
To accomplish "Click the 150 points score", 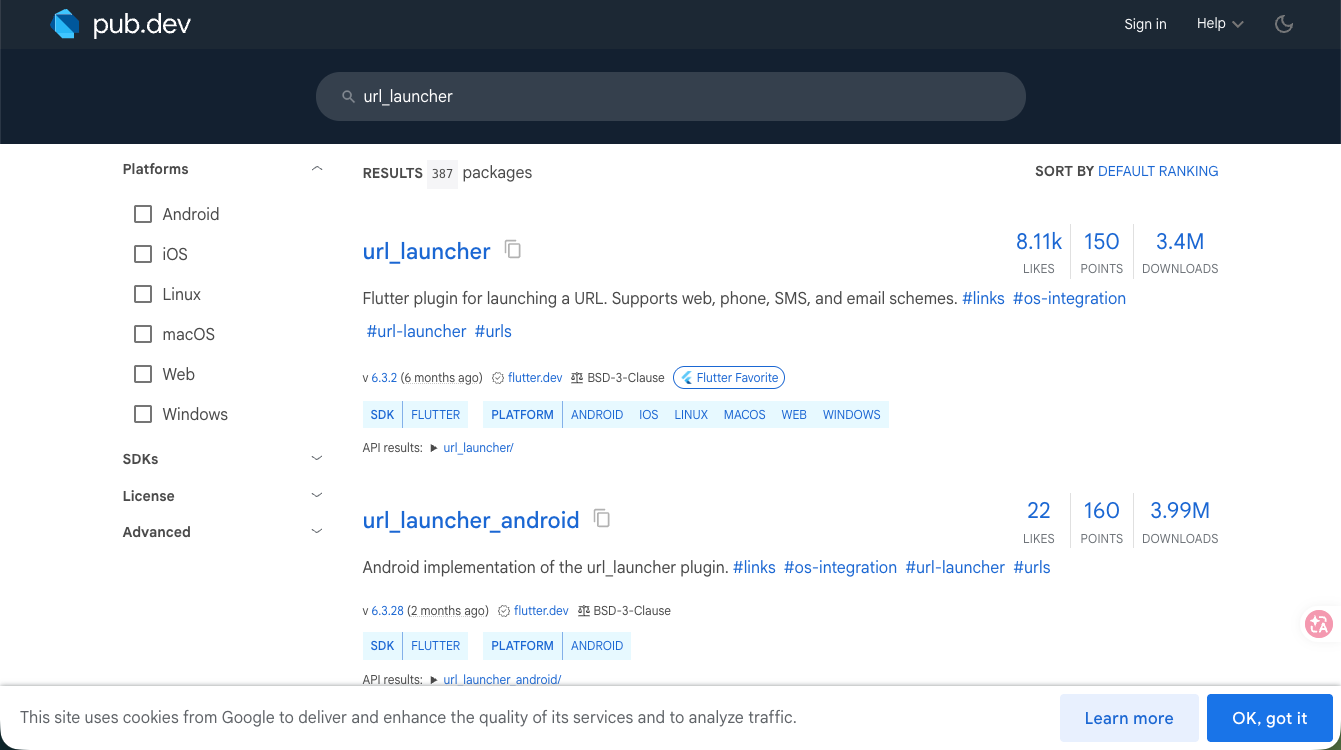I will tap(1101, 251).
